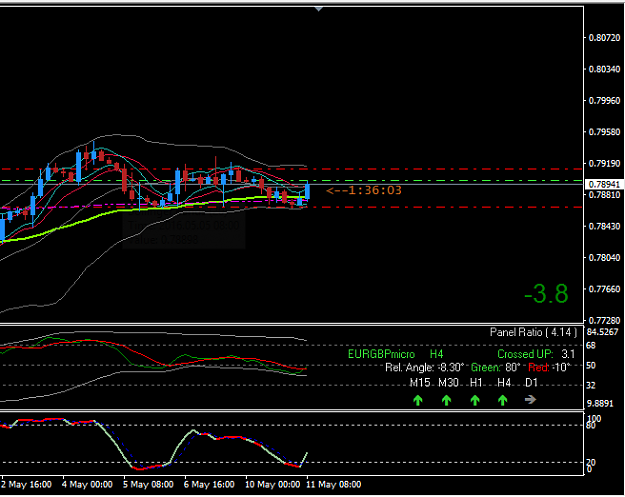Click the H4 label beside EURGBPmicro
The image size is (625, 497).
[436, 354]
